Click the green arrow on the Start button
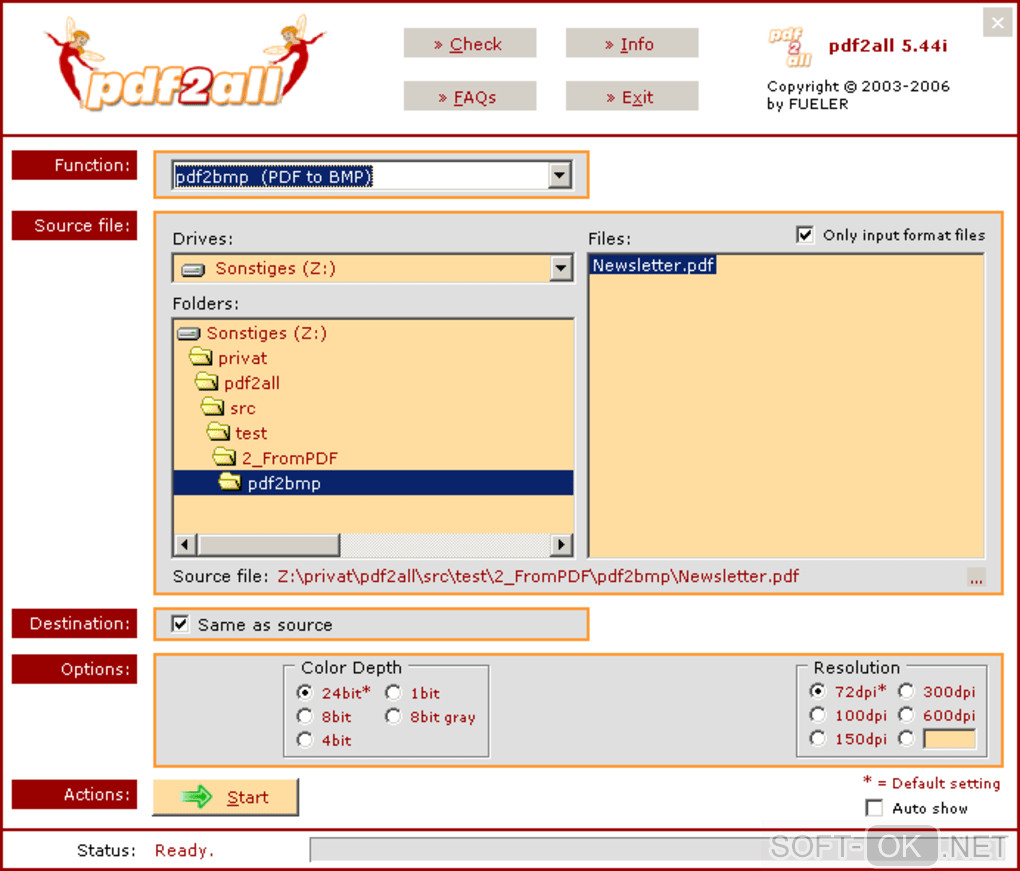 (x=196, y=796)
